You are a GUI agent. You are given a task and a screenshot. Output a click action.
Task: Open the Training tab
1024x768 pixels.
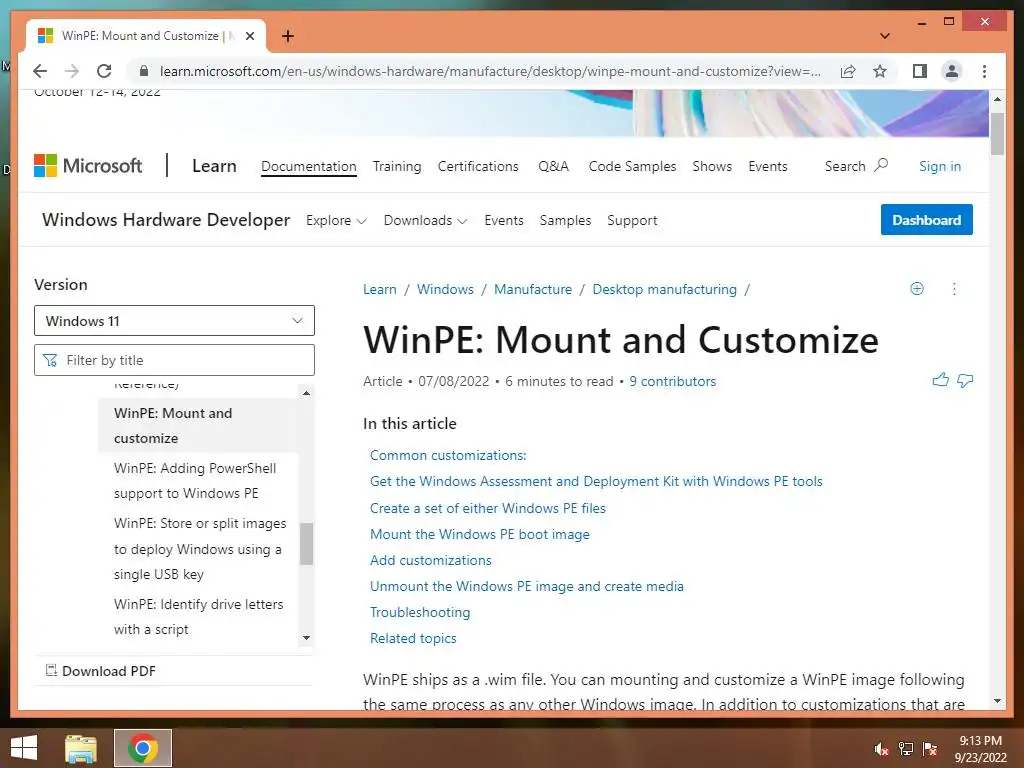[x=397, y=167]
